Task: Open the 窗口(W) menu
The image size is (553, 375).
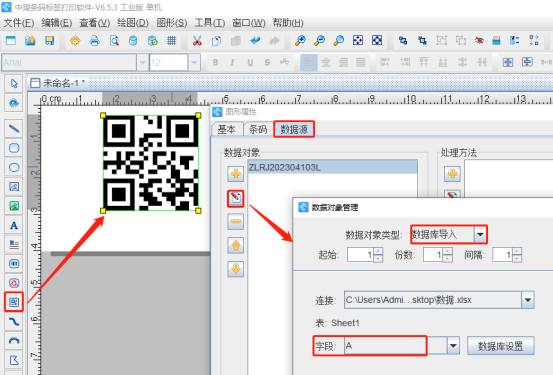Action: [249, 23]
